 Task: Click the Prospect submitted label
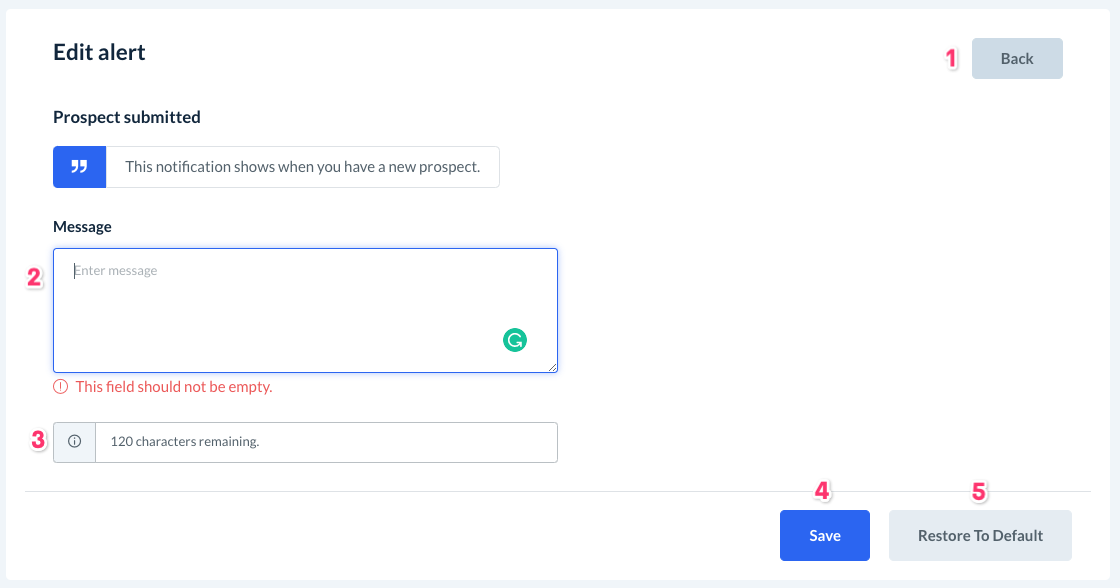127,117
